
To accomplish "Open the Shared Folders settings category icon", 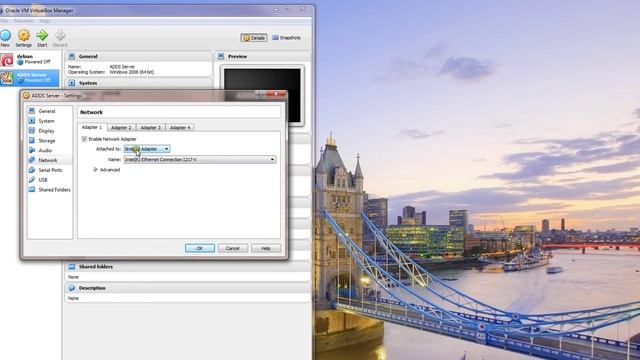I will 32,189.
